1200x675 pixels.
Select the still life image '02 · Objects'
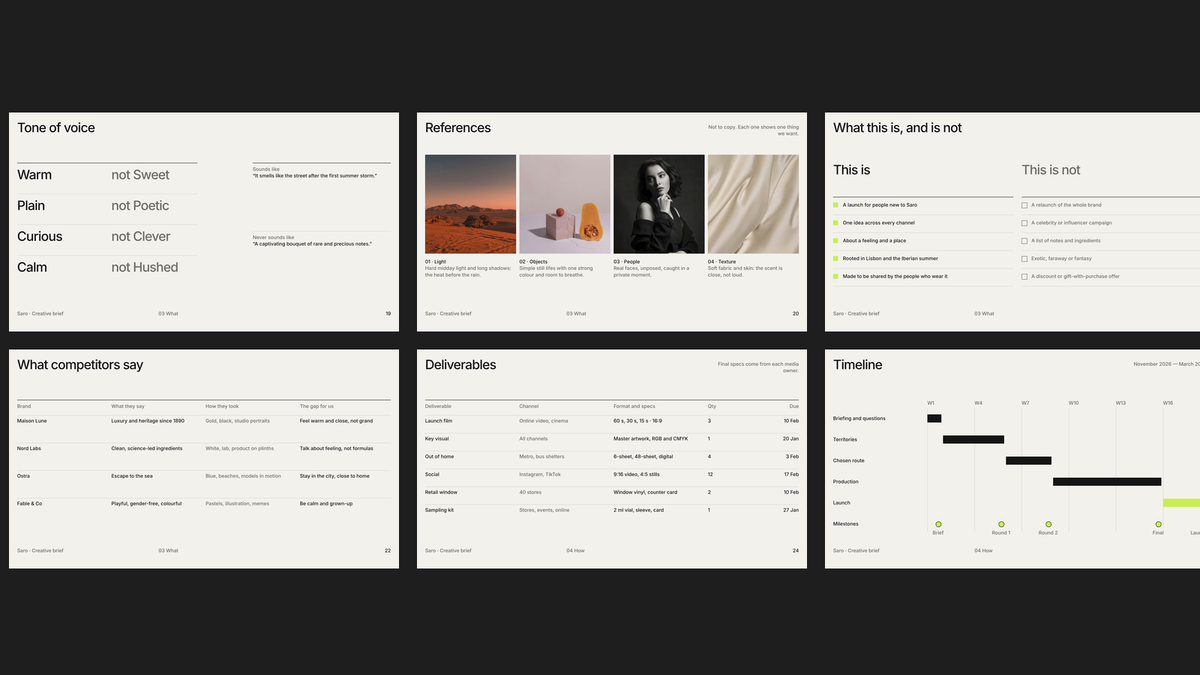(x=565, y=204)
